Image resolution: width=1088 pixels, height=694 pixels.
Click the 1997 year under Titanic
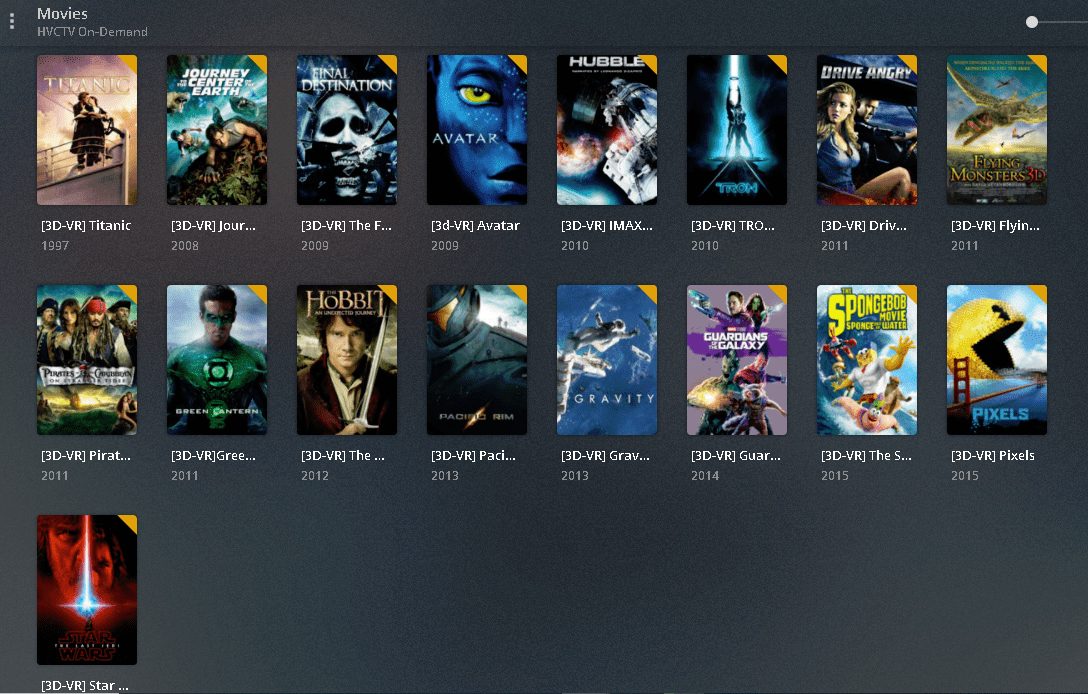pyautogui.click(x=55, y=246)
